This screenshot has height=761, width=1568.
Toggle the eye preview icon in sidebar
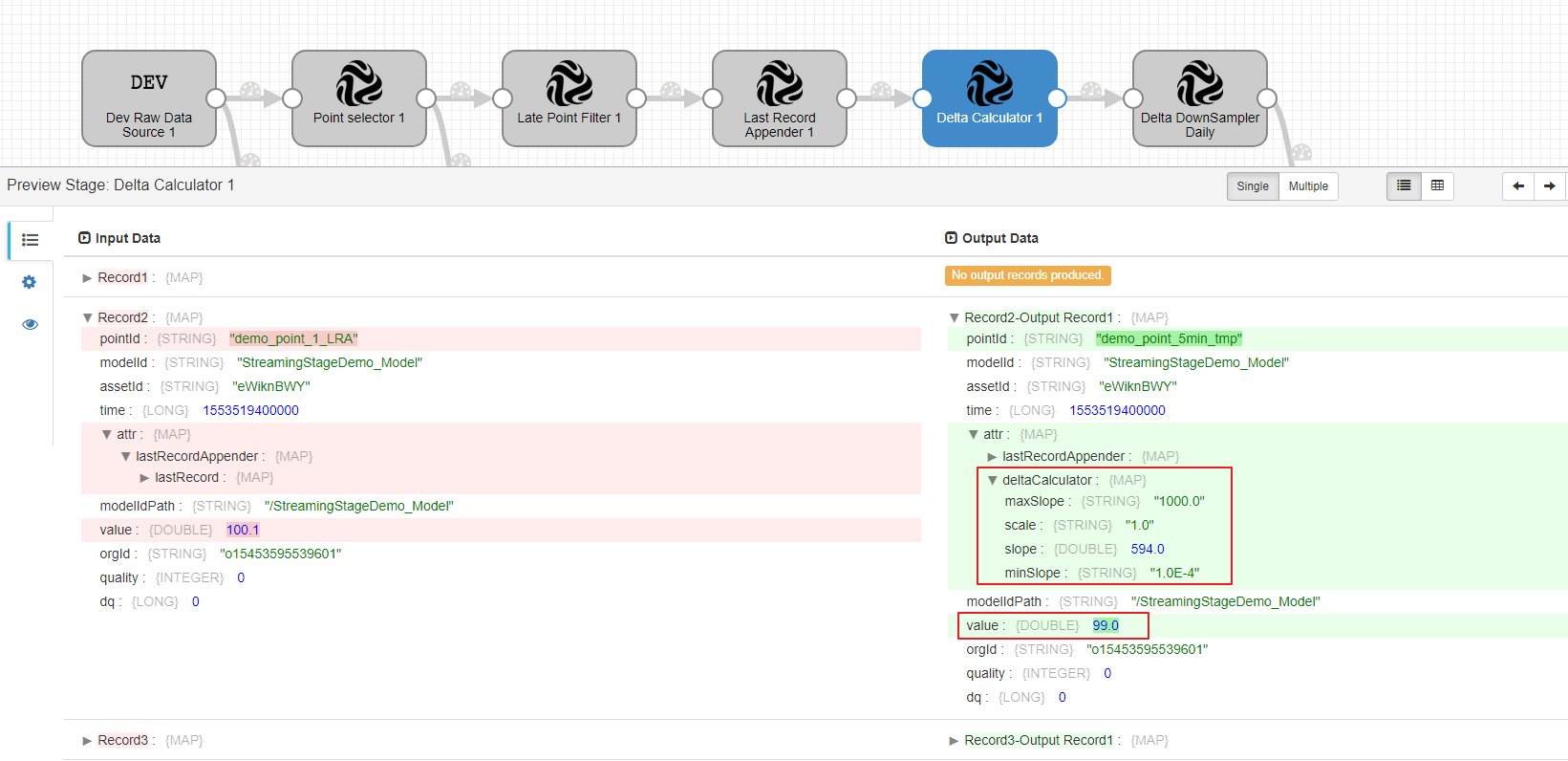pos(30,324)
